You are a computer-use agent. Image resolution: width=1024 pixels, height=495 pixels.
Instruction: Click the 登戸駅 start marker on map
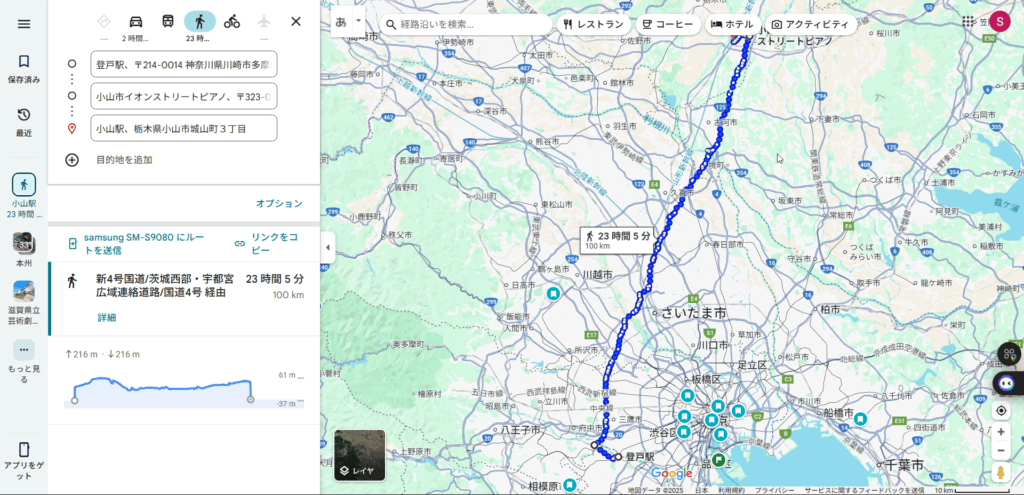pos(618,457)
